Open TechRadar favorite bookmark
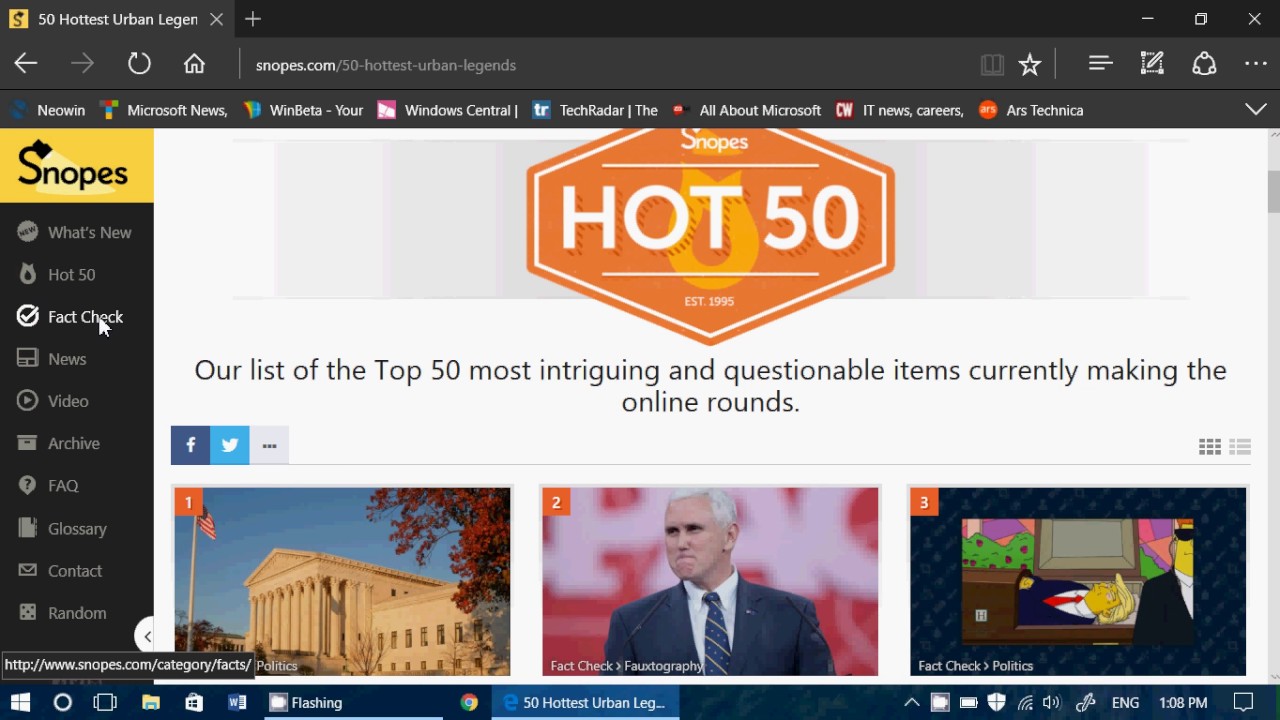1280x720 pixels. [595, 110]
